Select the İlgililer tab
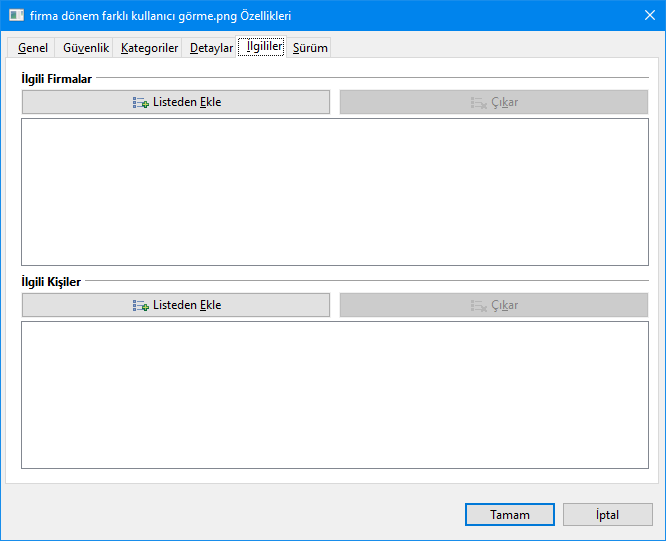666x541 pixels. pyautogui.click(x=264, y=46)
